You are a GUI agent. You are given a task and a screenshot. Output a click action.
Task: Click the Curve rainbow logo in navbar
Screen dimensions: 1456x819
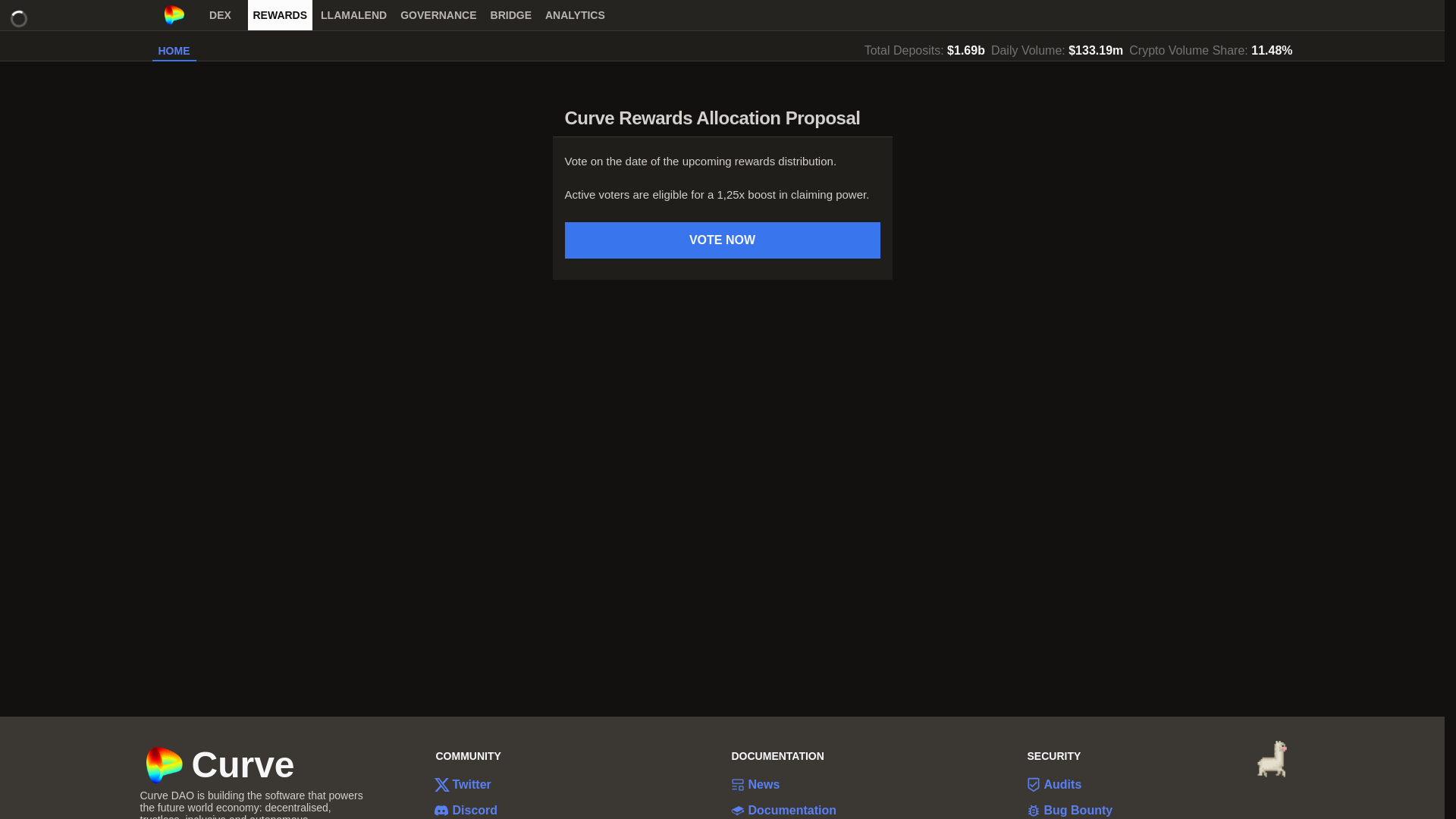[174, 15]
